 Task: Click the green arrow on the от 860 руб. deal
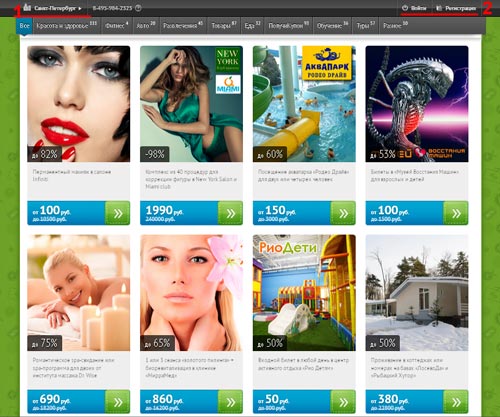[x=230, y=402]
